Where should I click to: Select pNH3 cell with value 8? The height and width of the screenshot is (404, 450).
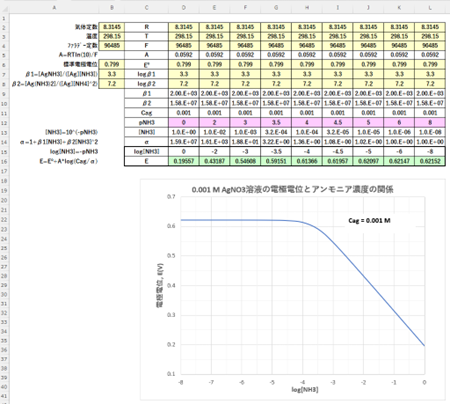430,123
